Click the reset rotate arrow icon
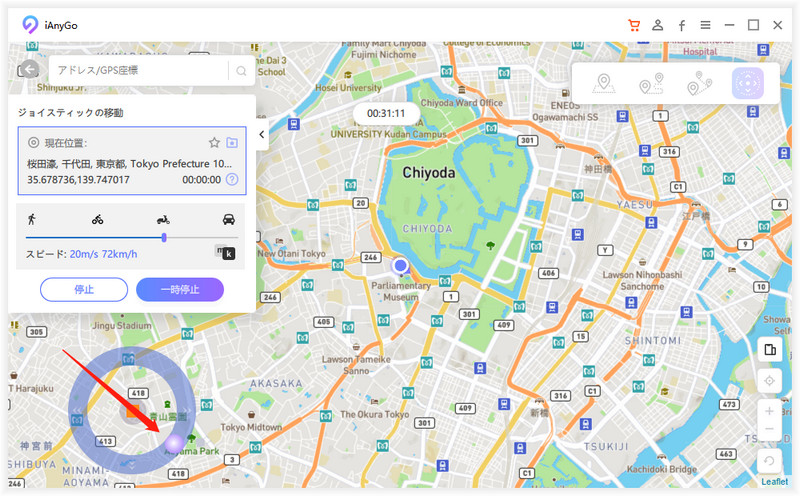The image size is (800, 496). pos(769,461)
